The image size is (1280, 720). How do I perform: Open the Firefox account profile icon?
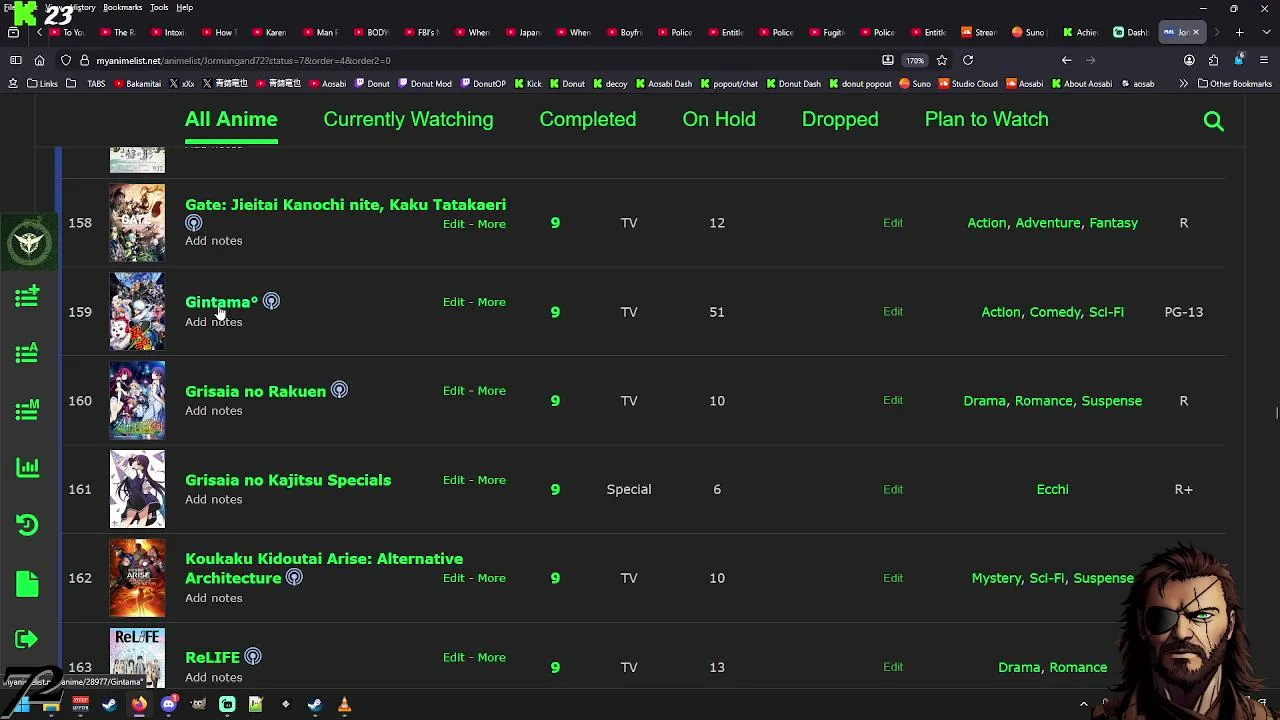coord(1189,60)
